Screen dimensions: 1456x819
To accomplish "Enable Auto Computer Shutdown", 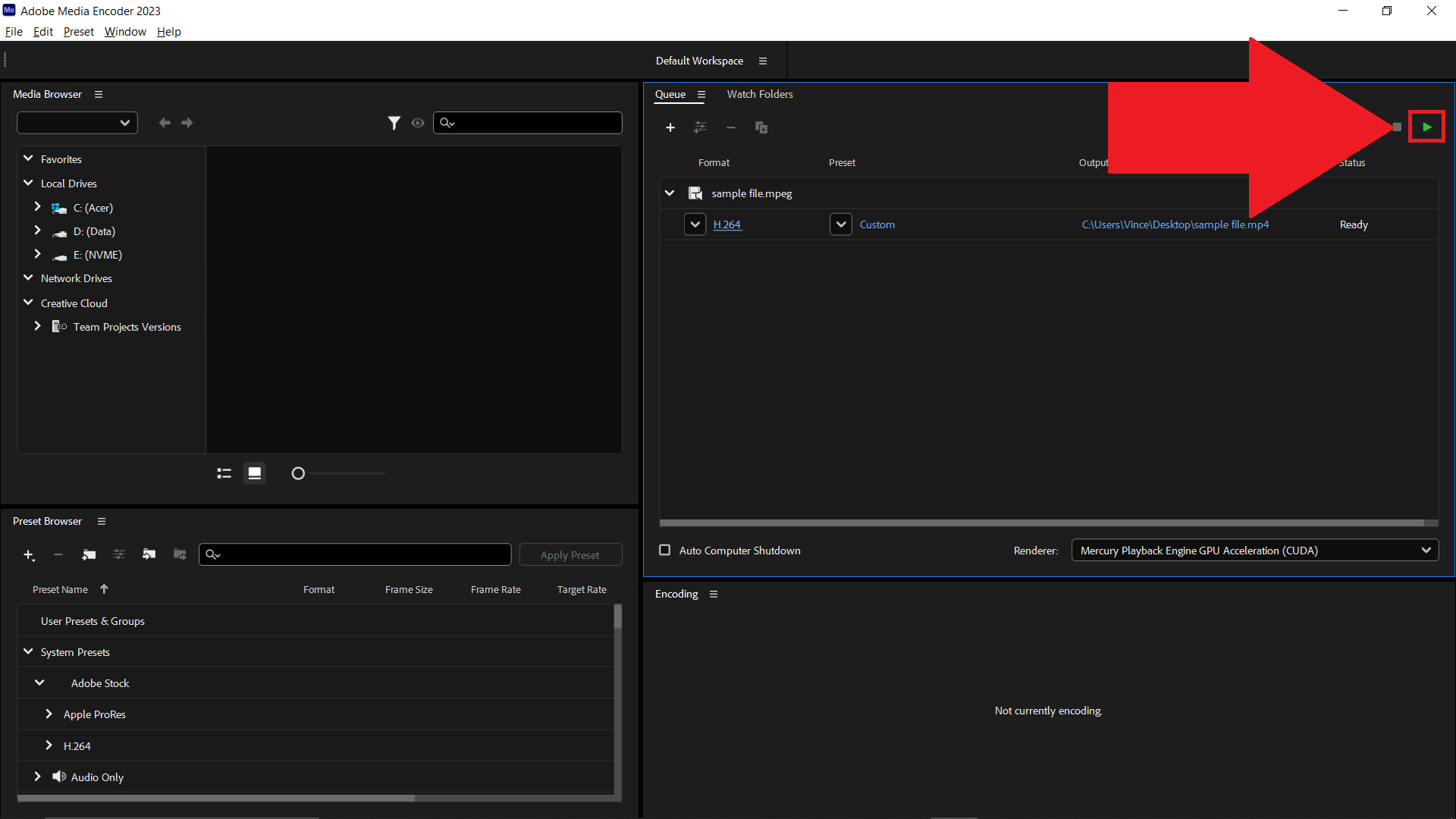I will coord(664,550).
